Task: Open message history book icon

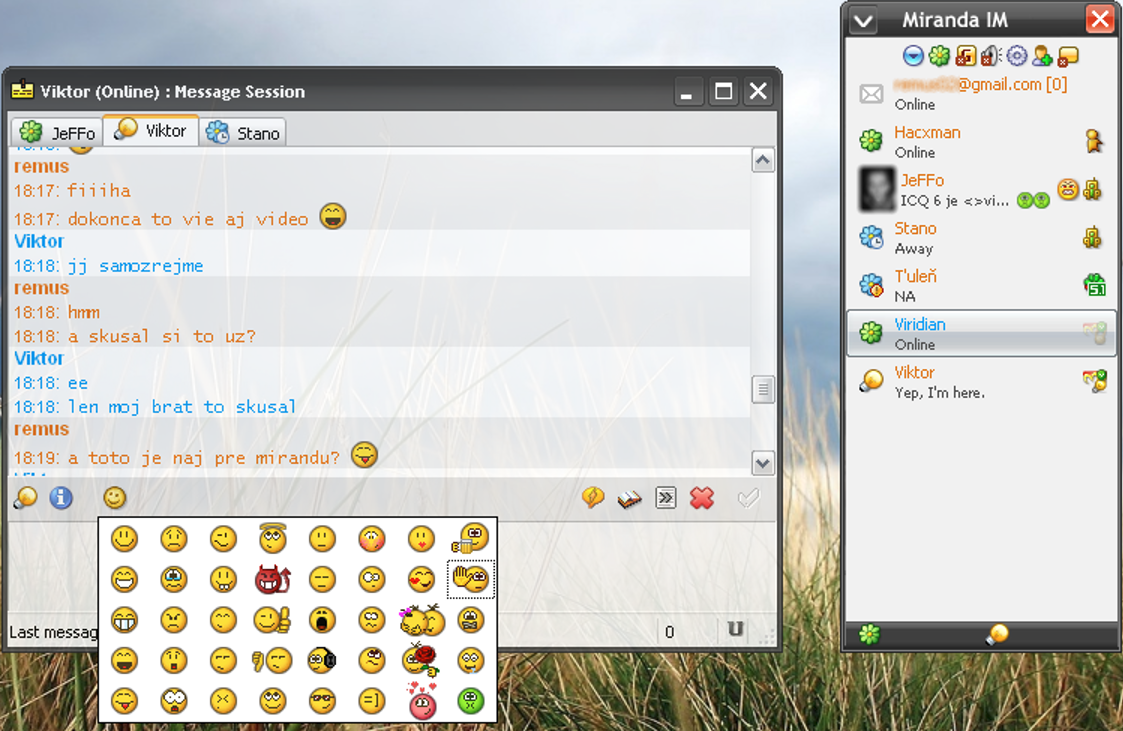Action: coord(629,498)
